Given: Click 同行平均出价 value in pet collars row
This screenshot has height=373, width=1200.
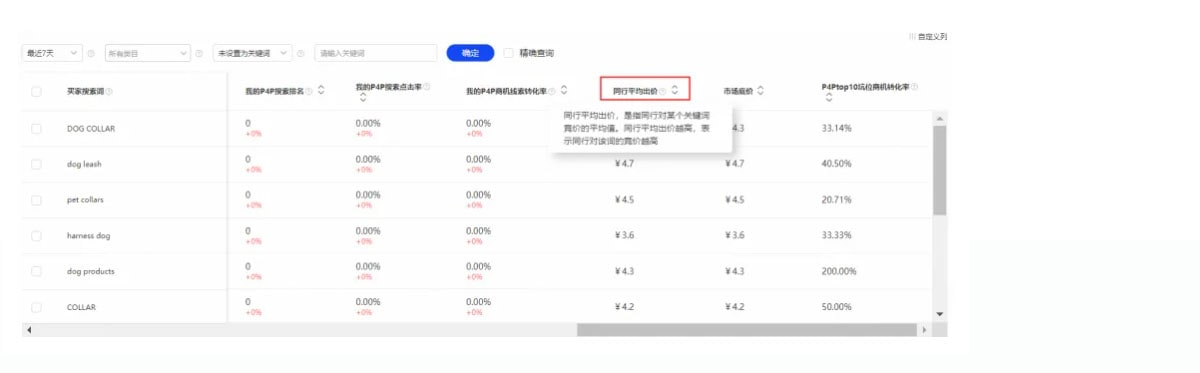Looking at the screenshot, I should (624, 200).
